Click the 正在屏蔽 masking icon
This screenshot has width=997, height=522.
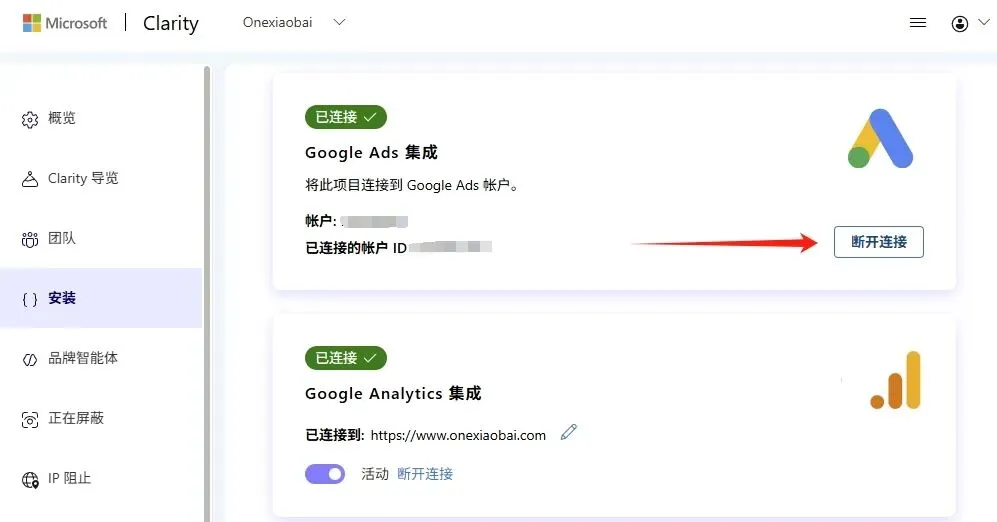point(30,420)
